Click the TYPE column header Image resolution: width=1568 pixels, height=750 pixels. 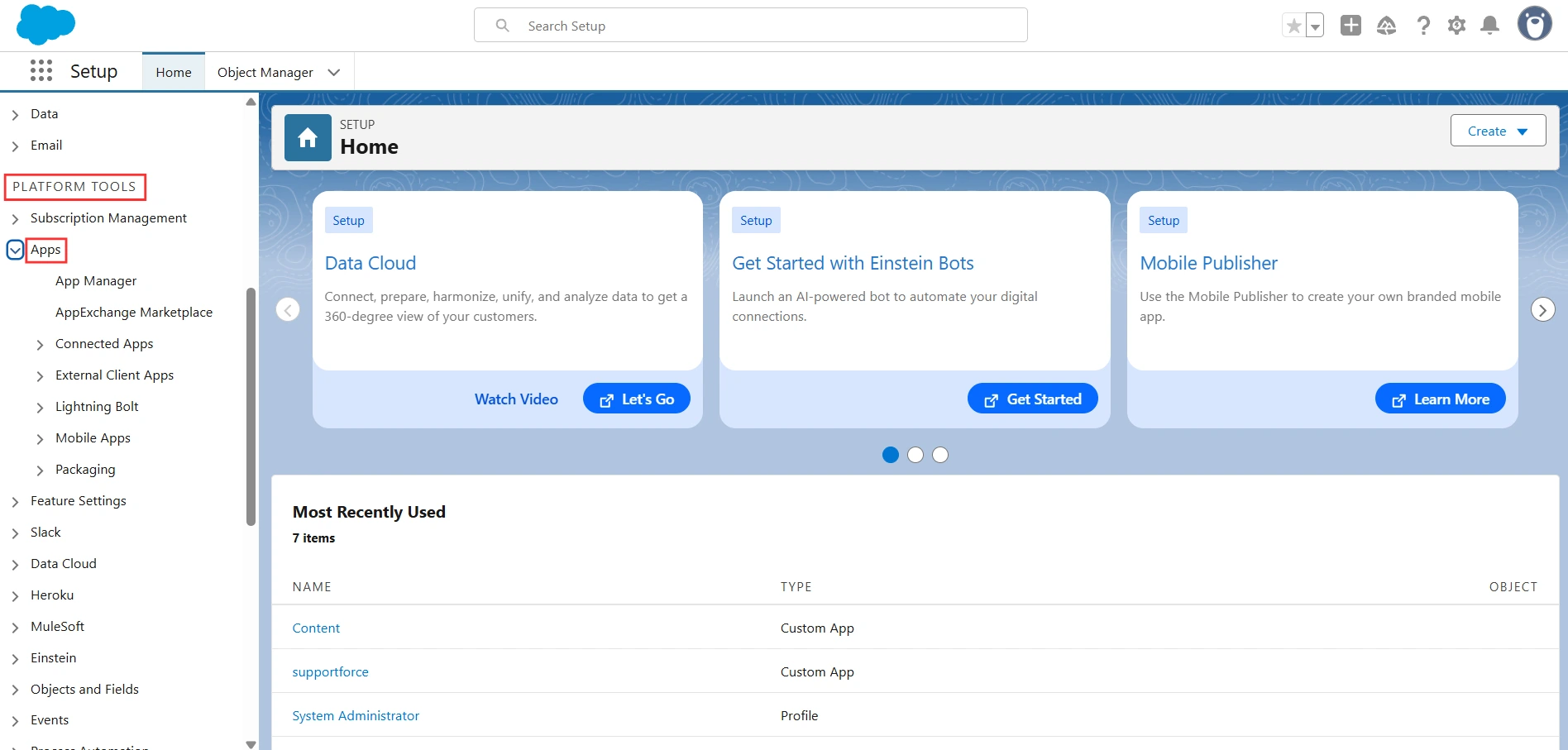(x=796, y=586)
